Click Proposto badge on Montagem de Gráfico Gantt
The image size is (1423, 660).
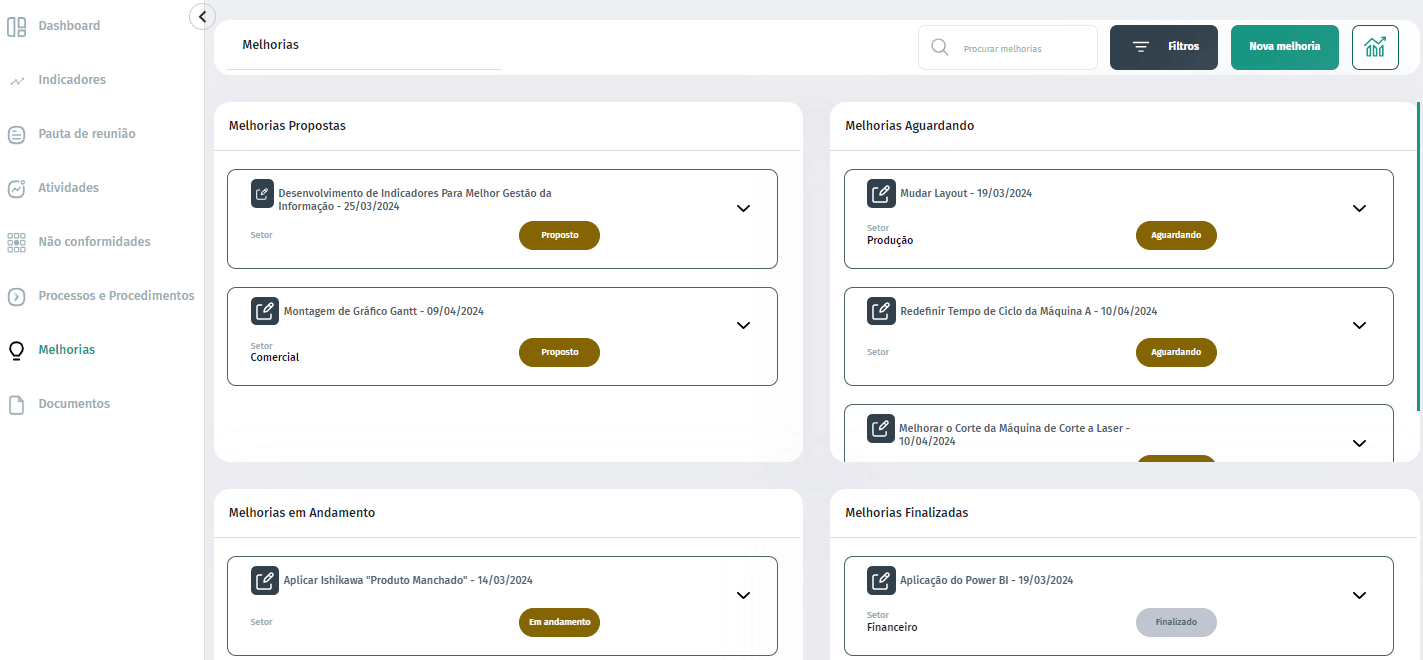pyautogui.click(x=559, y=352)
